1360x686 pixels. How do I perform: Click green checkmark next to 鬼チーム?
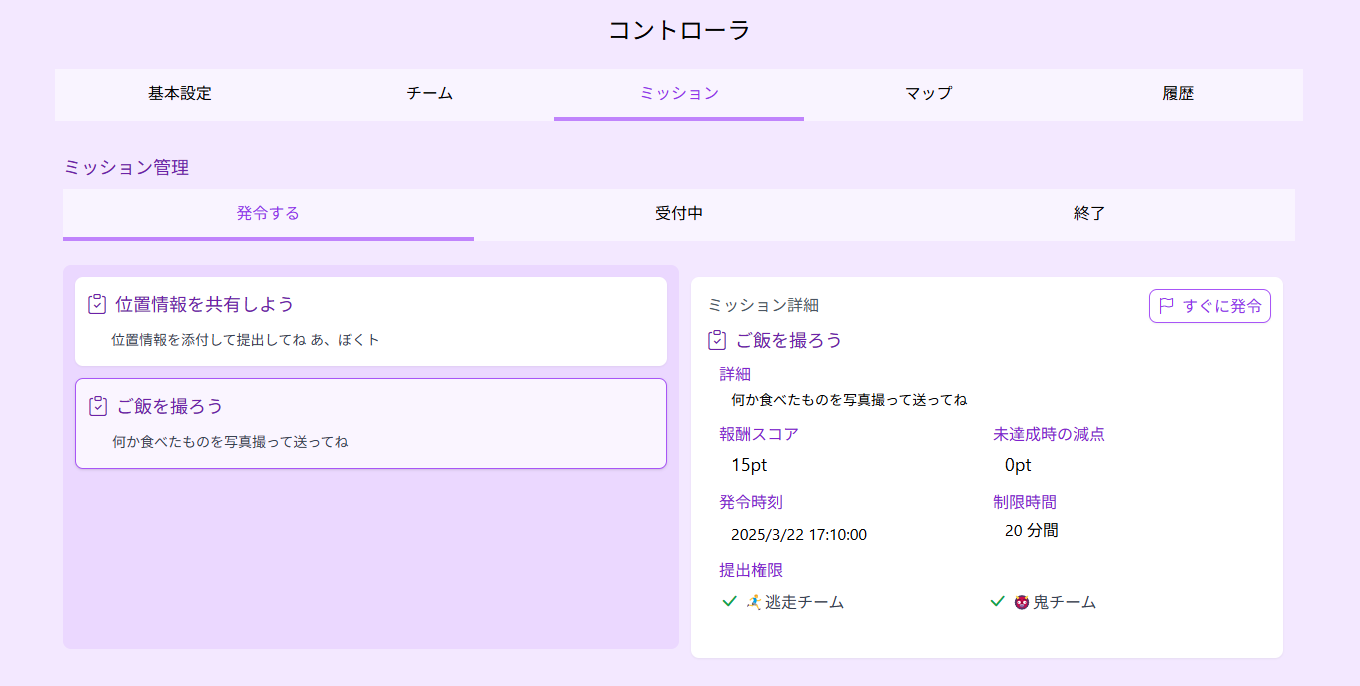[997, 602]
